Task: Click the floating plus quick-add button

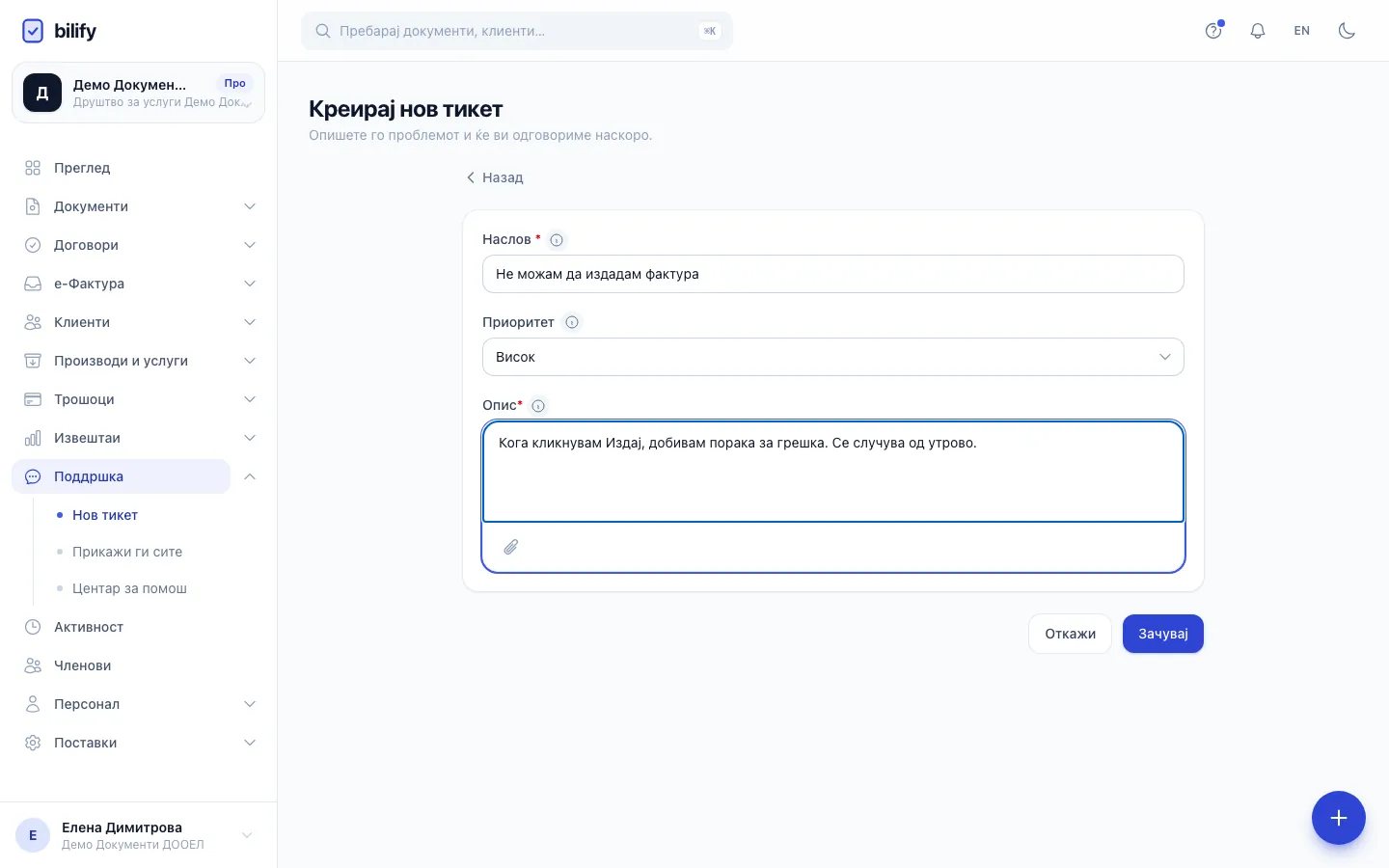Action: coord(1339,818)
